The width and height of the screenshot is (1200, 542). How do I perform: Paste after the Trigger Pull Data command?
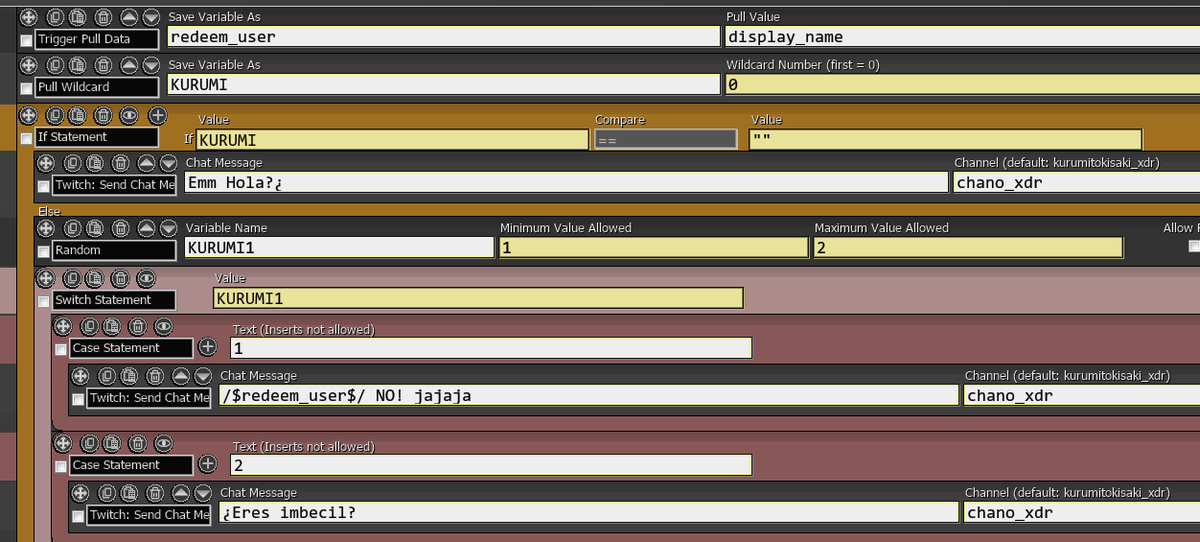tap(78, 17)
